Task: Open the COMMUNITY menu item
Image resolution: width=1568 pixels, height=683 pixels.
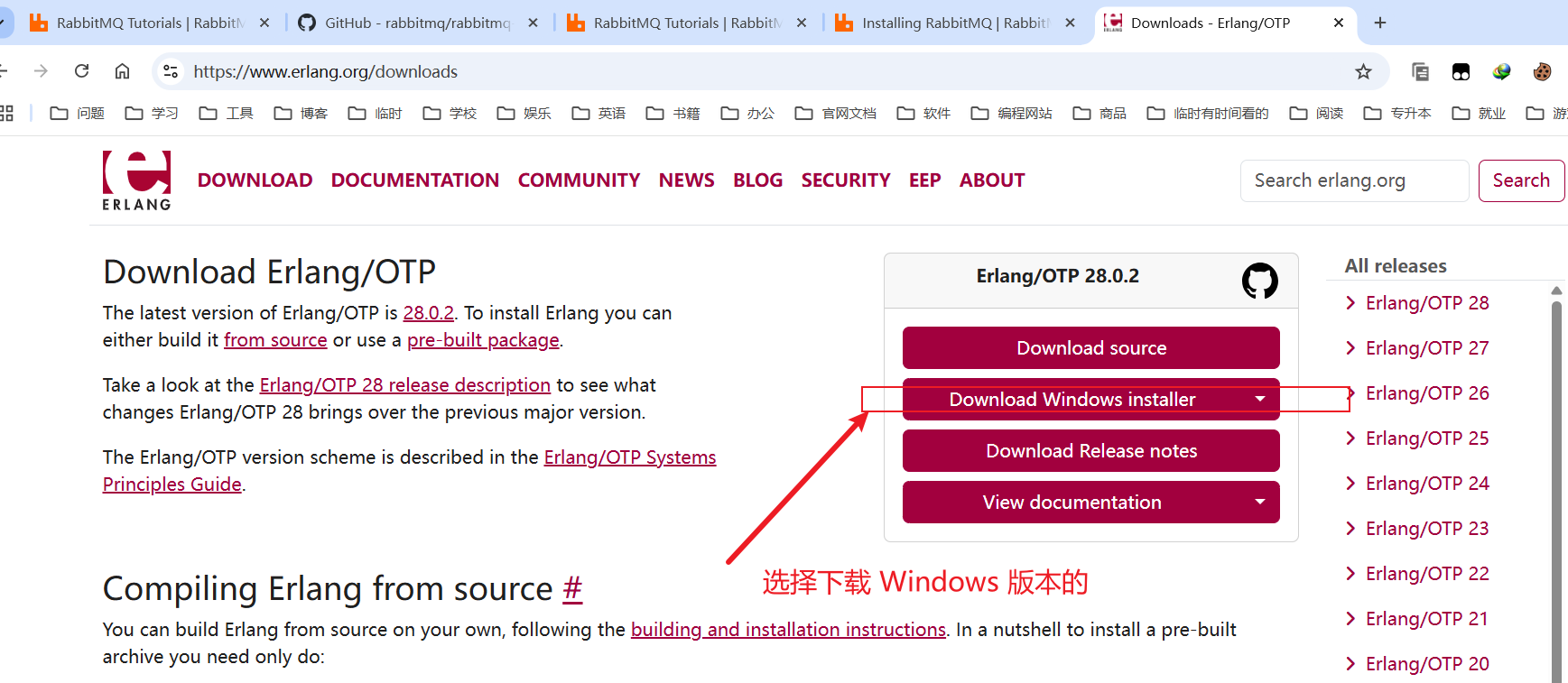Action: pos(579,180)
